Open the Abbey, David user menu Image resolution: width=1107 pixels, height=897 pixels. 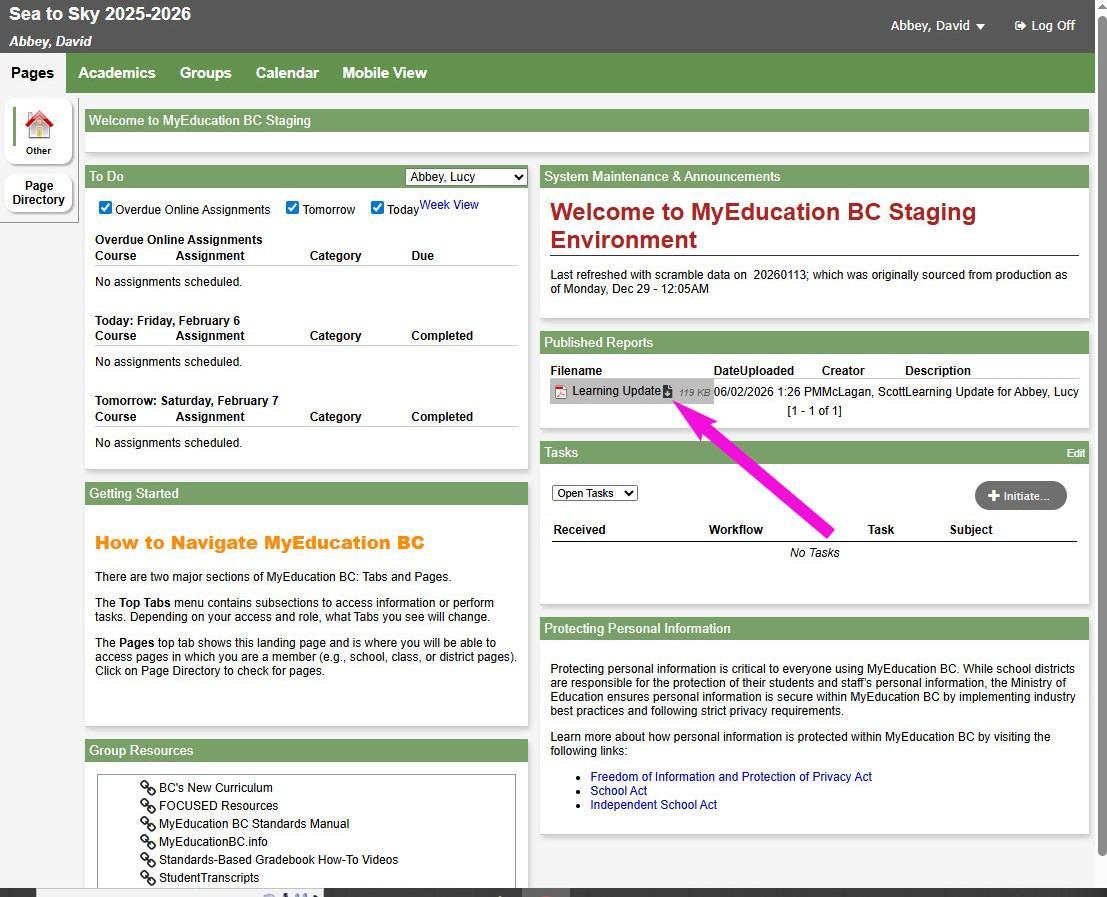pos(937,26)
